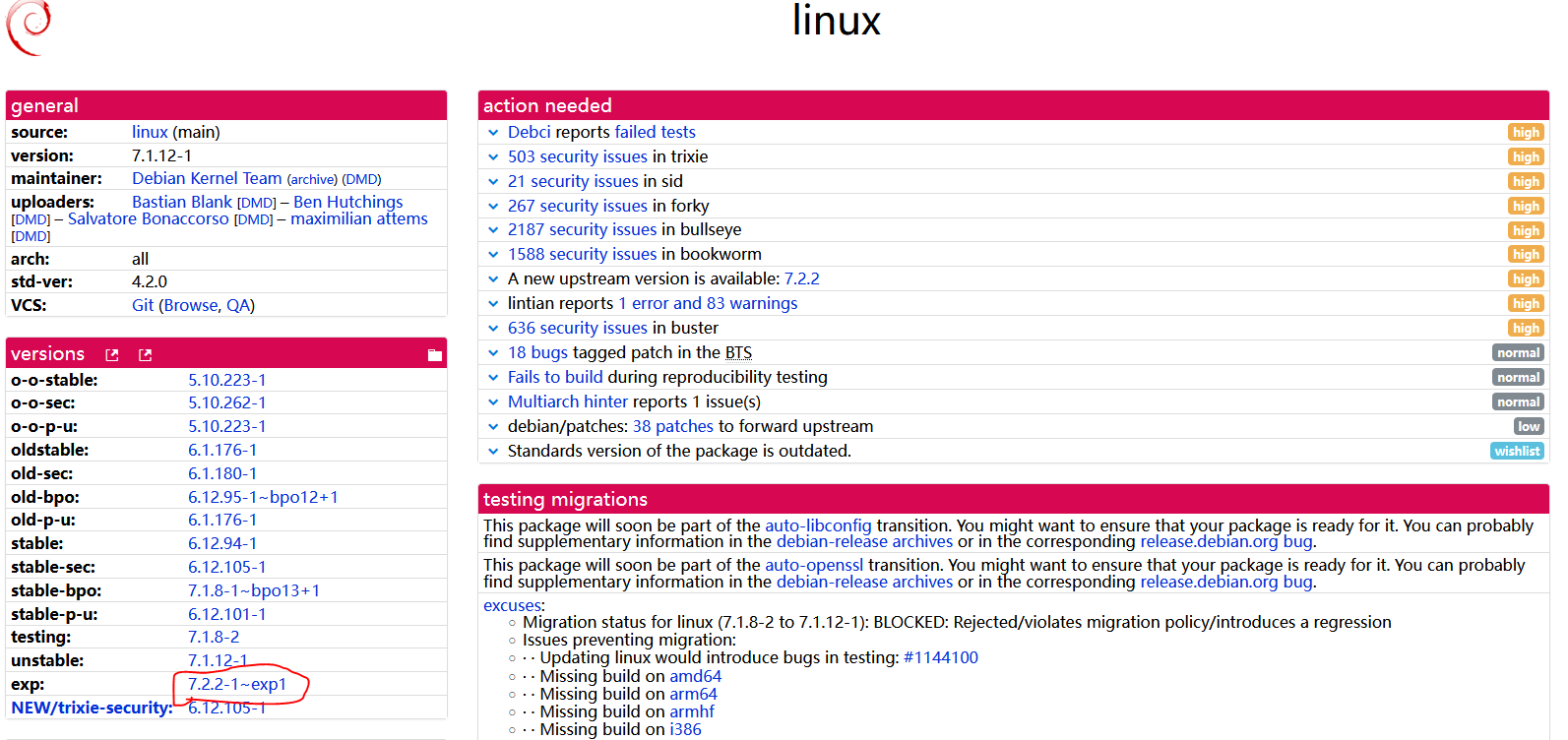Expand the Multiarch hinter reports item
Screen dimensions: 1568x740
(x=493, y=401)
